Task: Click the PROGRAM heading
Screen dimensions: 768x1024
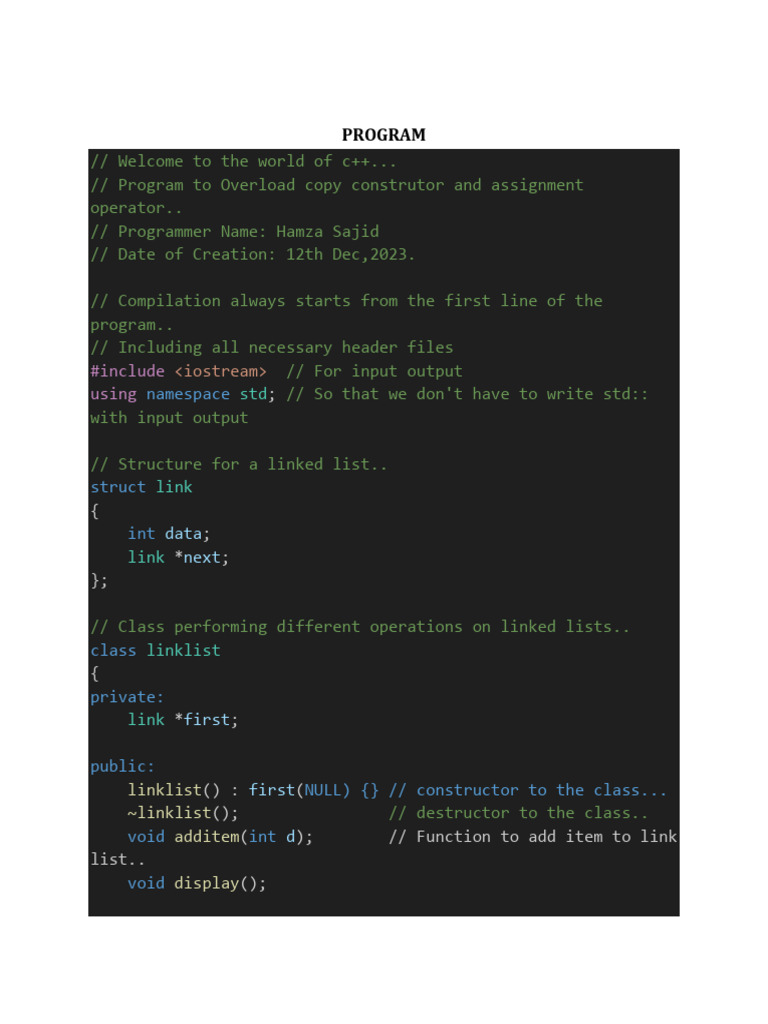Action: (x=383, y=135)
